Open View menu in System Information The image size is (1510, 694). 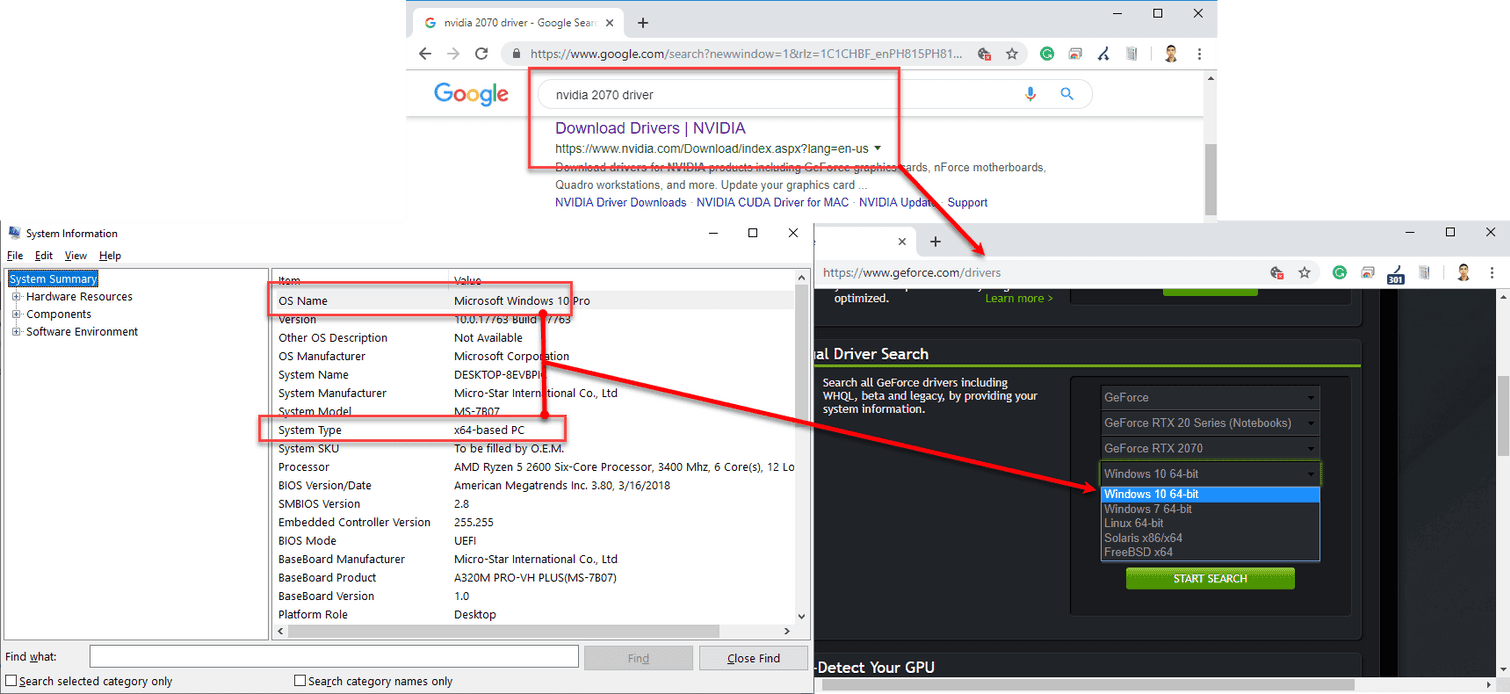coord(76,256)
